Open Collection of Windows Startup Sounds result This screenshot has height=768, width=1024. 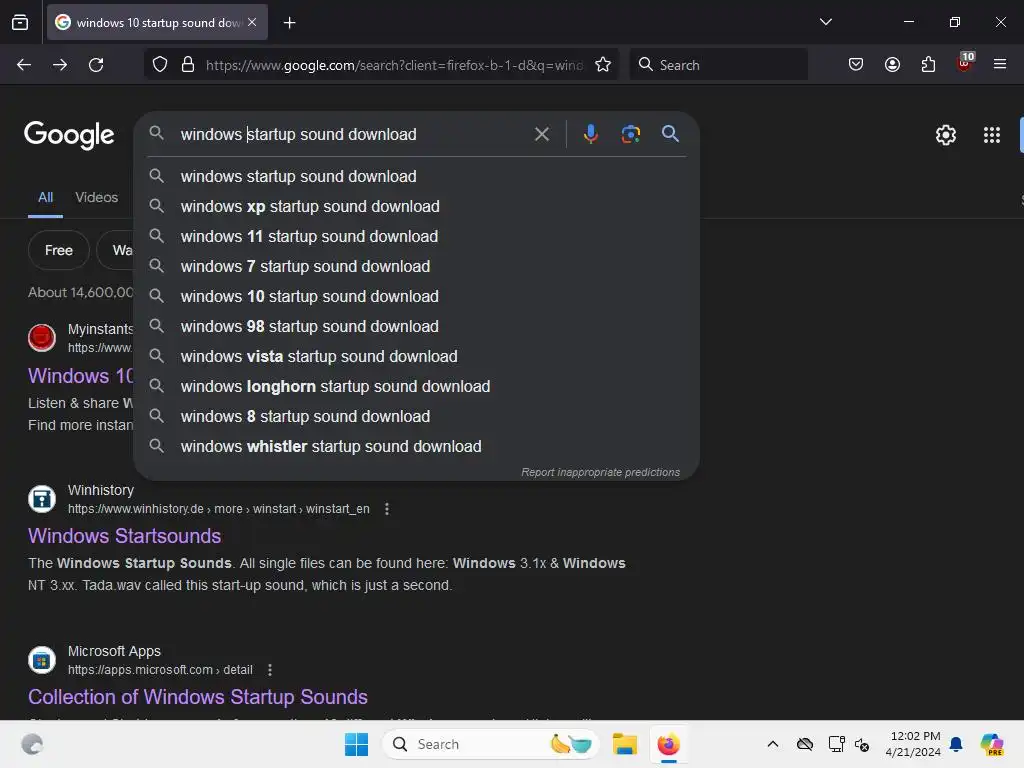coord(198,697)
